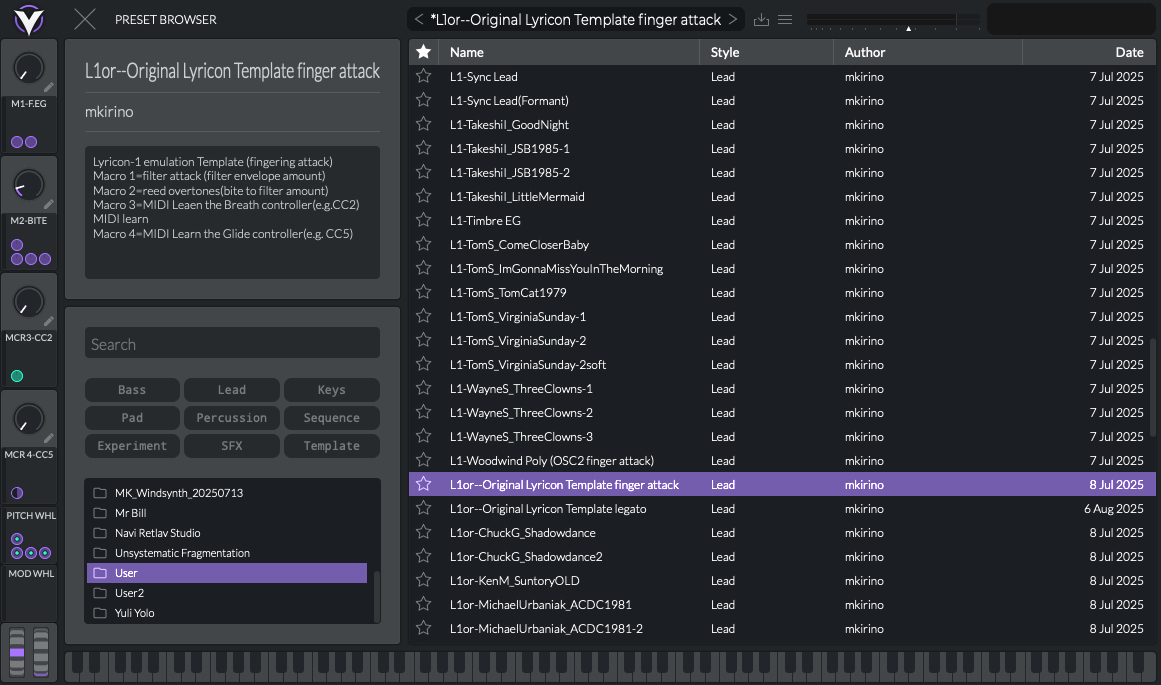
Task: Click the MCR3-CC2 macro knob
Action: tap(29, 303)
